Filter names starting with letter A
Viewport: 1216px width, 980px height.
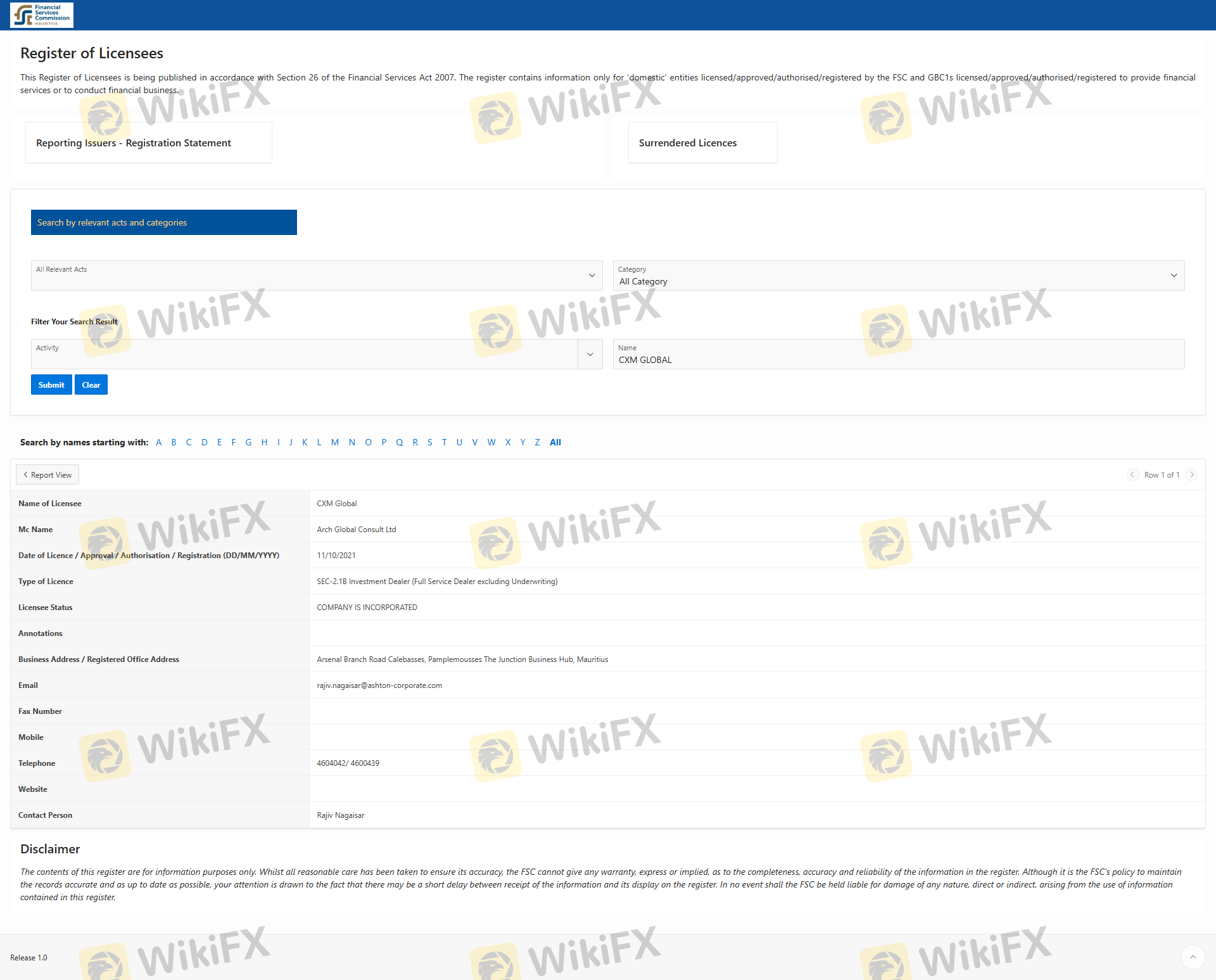pos(158,442)
